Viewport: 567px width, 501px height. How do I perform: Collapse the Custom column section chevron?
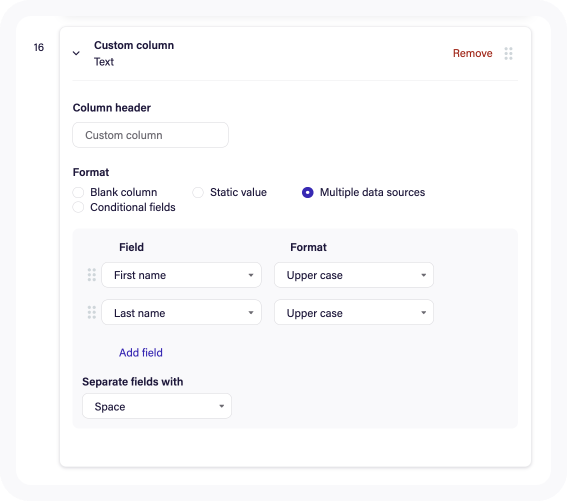(76, 53)
